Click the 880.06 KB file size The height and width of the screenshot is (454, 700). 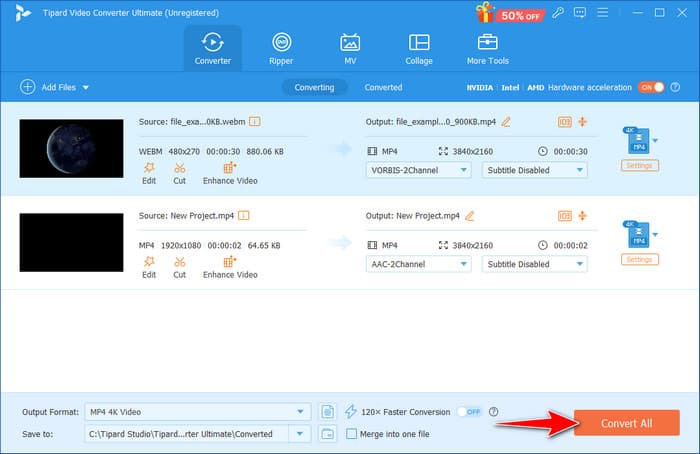click(x=265, y=151)
